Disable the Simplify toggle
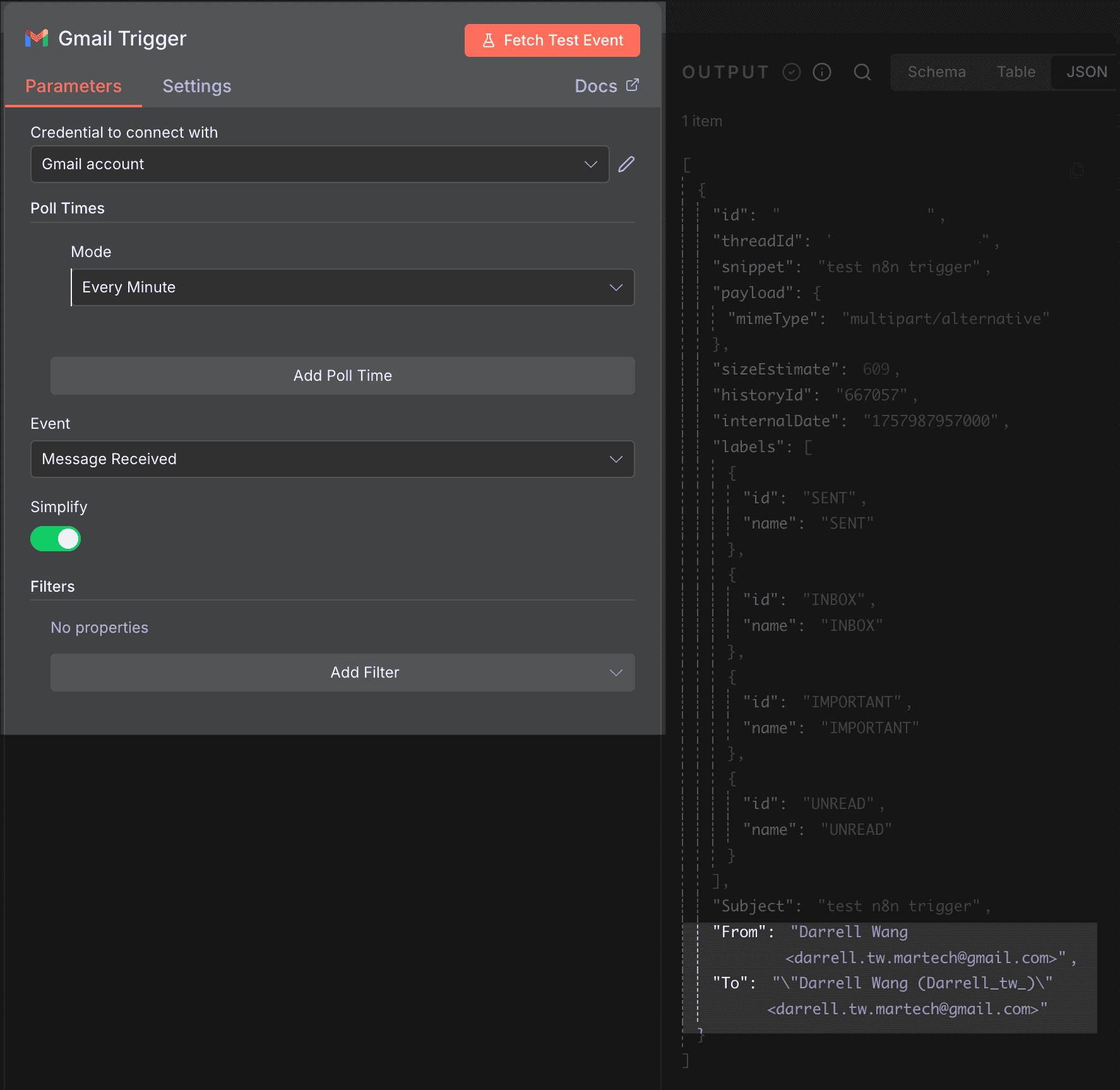Image resolution: width=1120 pixels, height=1090 pixels. coord(55,539)
